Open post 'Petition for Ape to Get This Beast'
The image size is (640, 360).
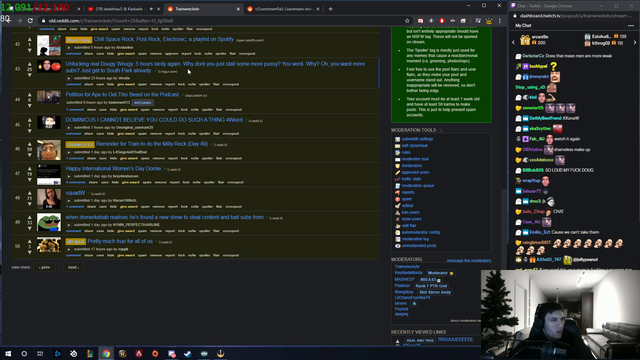click(x=122, y=94)
